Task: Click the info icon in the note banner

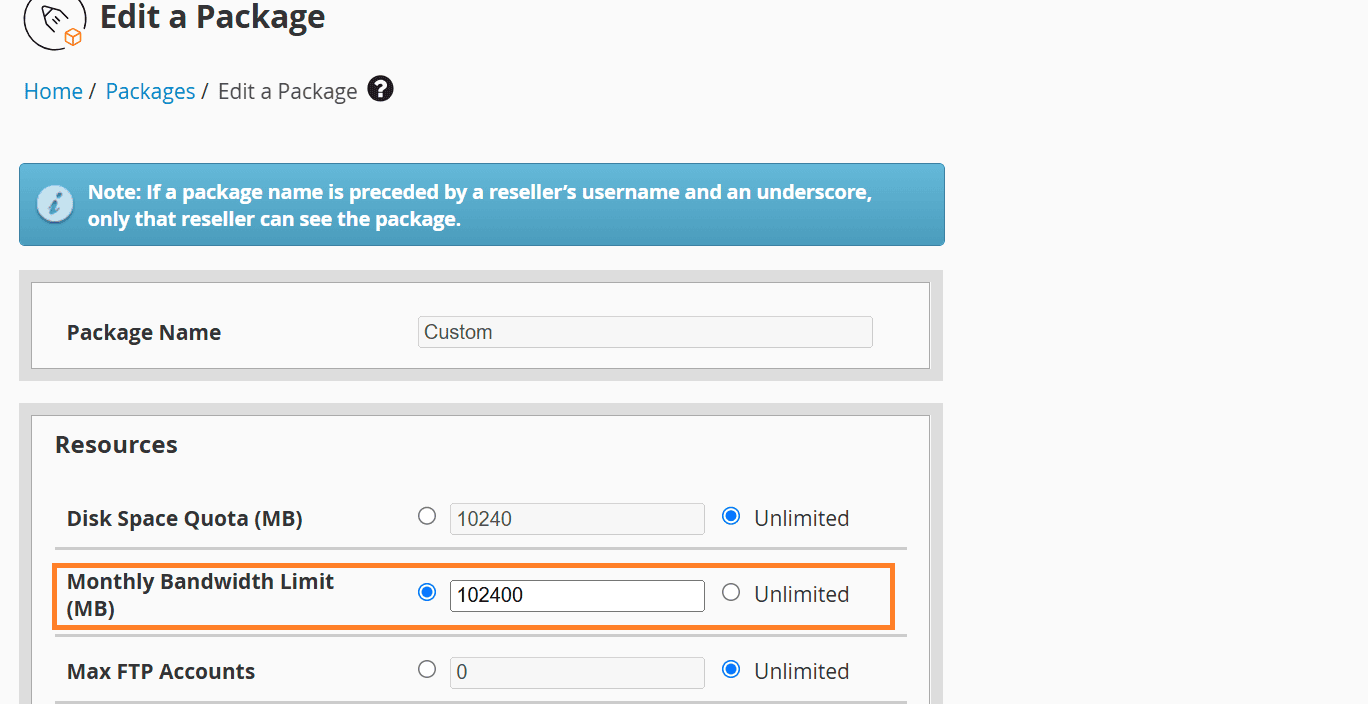Action: point(55,203)
